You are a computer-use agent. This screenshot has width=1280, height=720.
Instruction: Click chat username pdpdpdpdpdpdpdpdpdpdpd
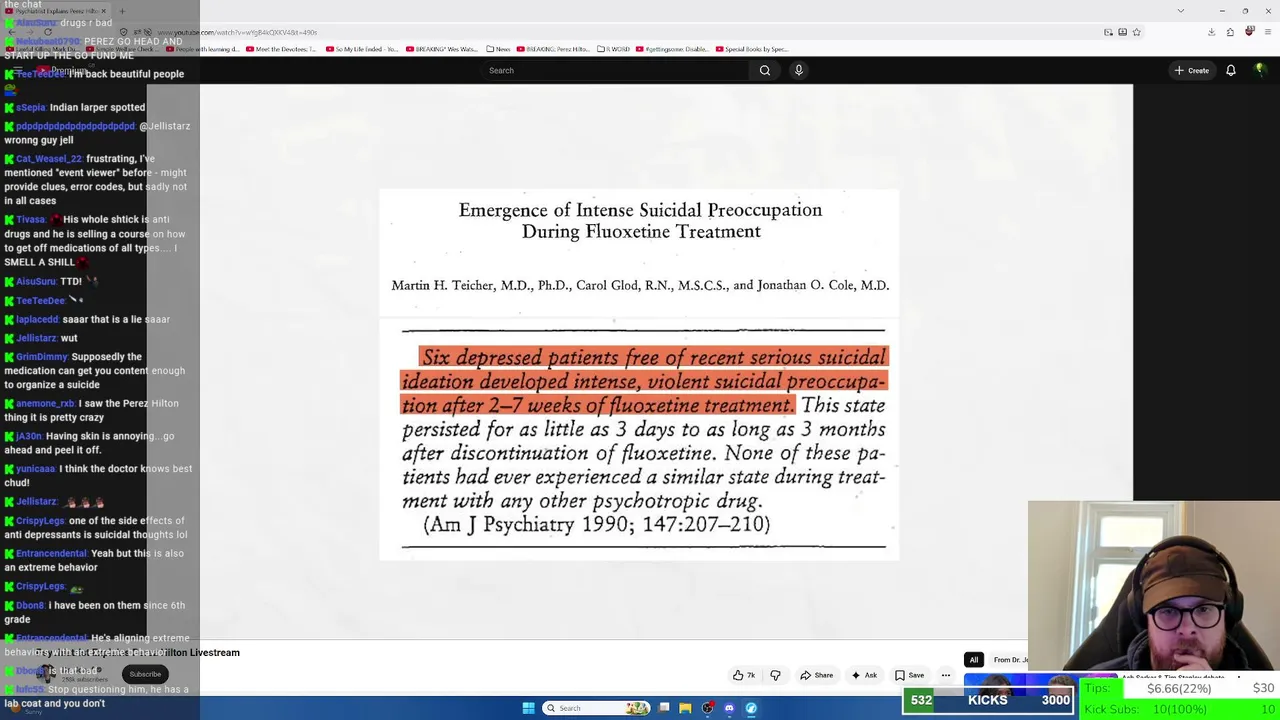pyautogui.click(x=75, y=127)
